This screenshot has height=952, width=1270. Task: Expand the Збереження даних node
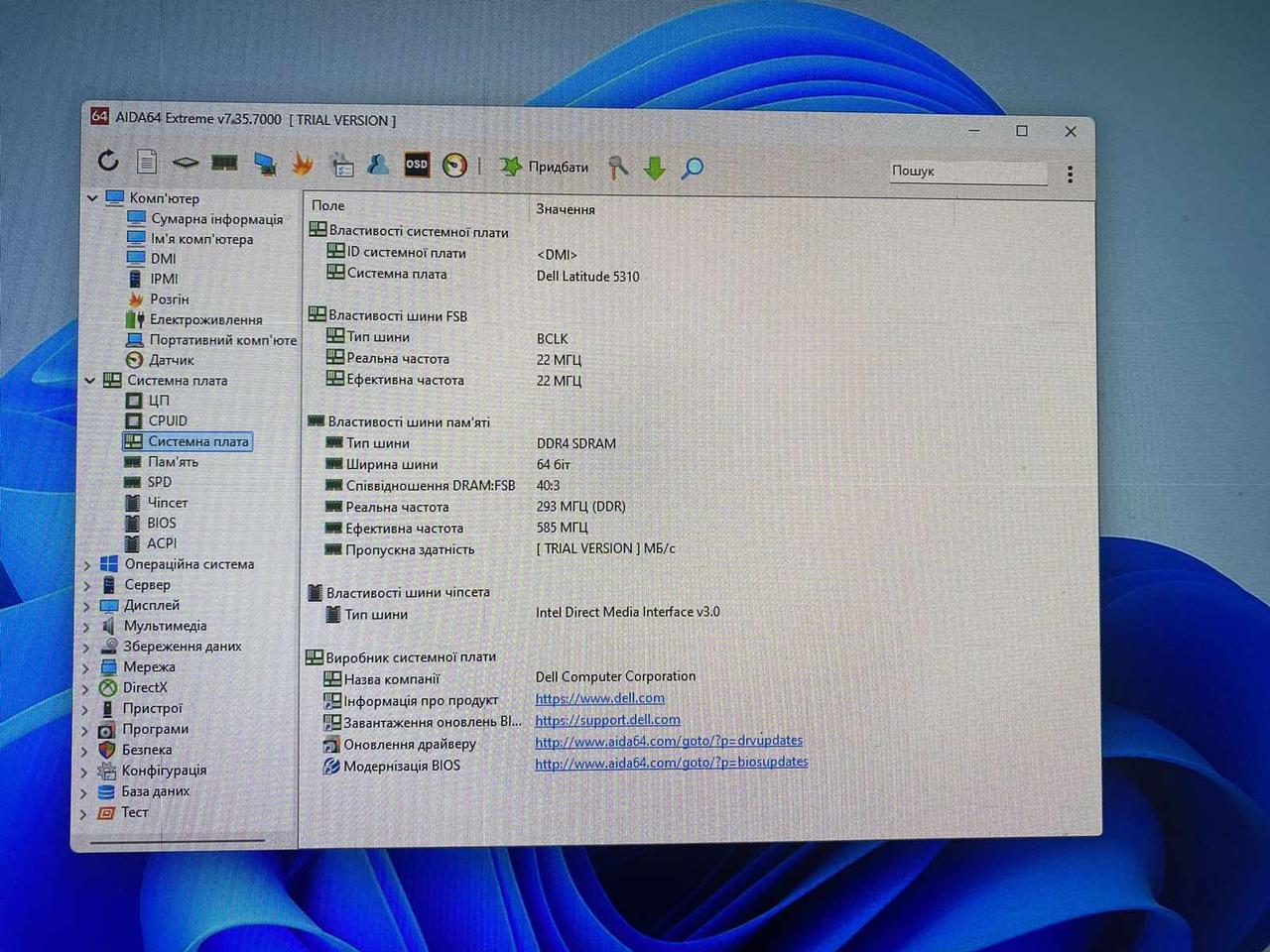click(86, 648)
